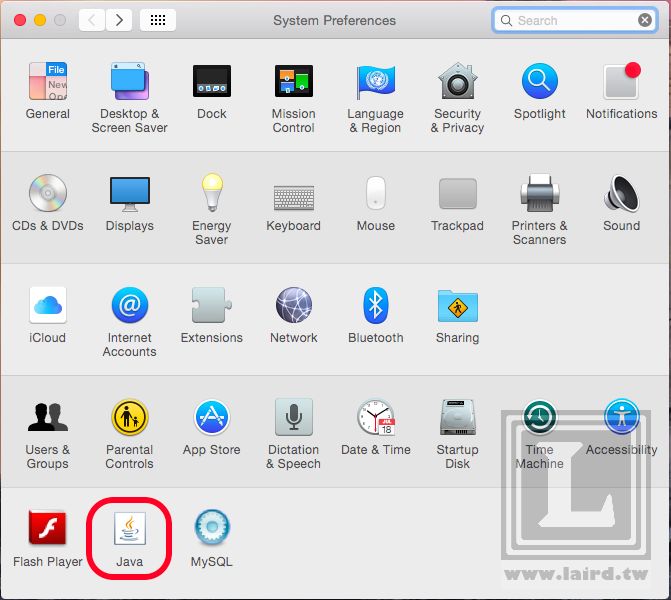Open Security & Privacy pane
This screenshot has height=600, width=671.
457,81
